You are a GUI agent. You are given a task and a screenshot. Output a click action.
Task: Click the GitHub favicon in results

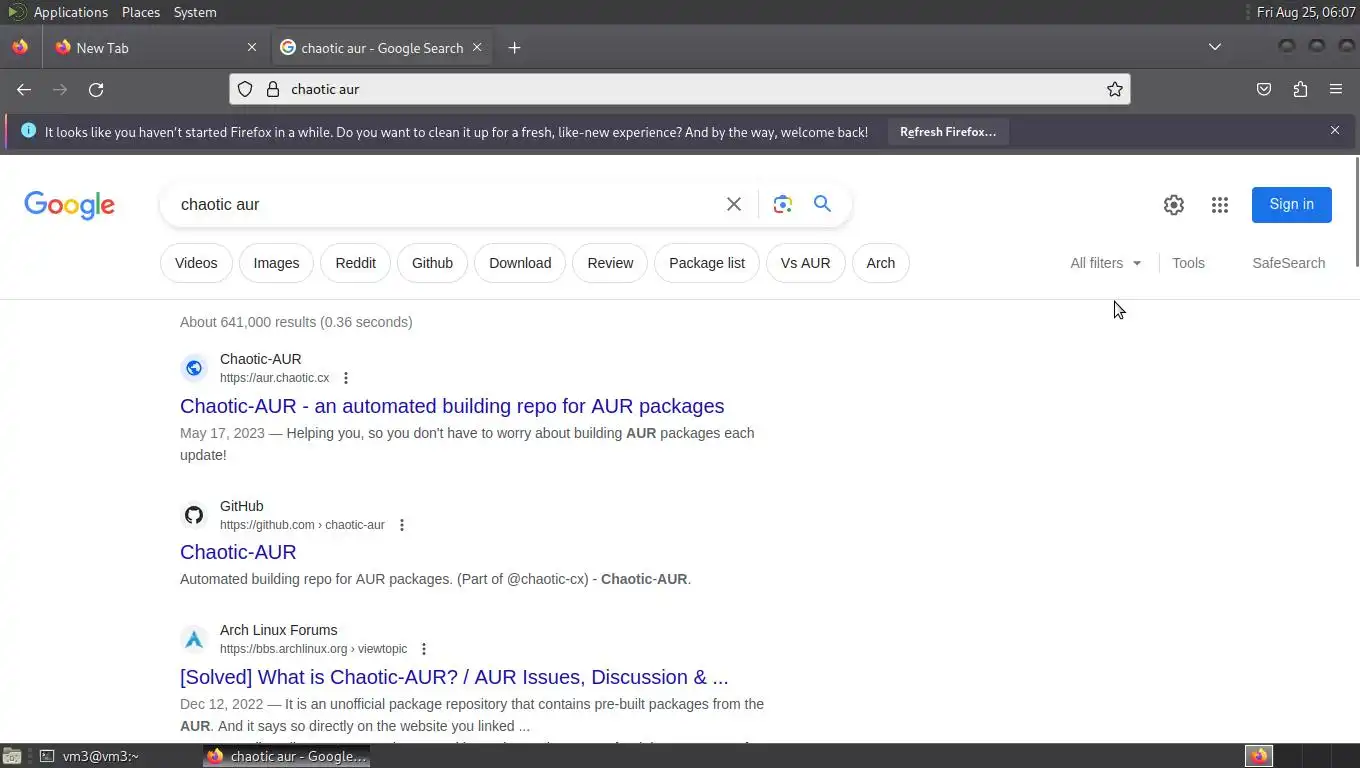[x=194, y=515]
